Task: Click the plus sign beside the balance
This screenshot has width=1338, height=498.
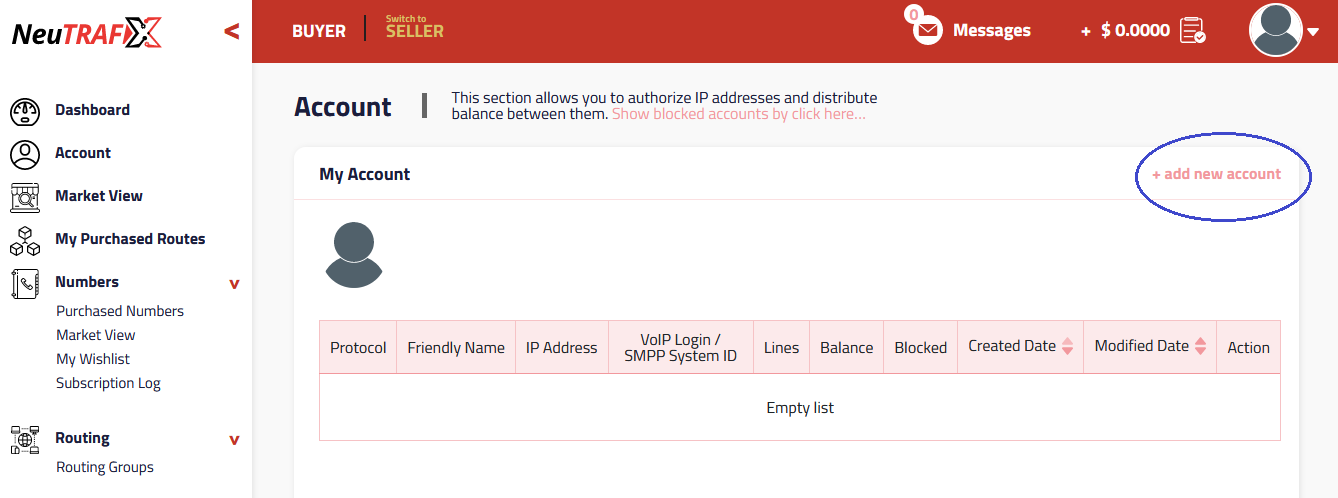Action: click(1086, 32)
